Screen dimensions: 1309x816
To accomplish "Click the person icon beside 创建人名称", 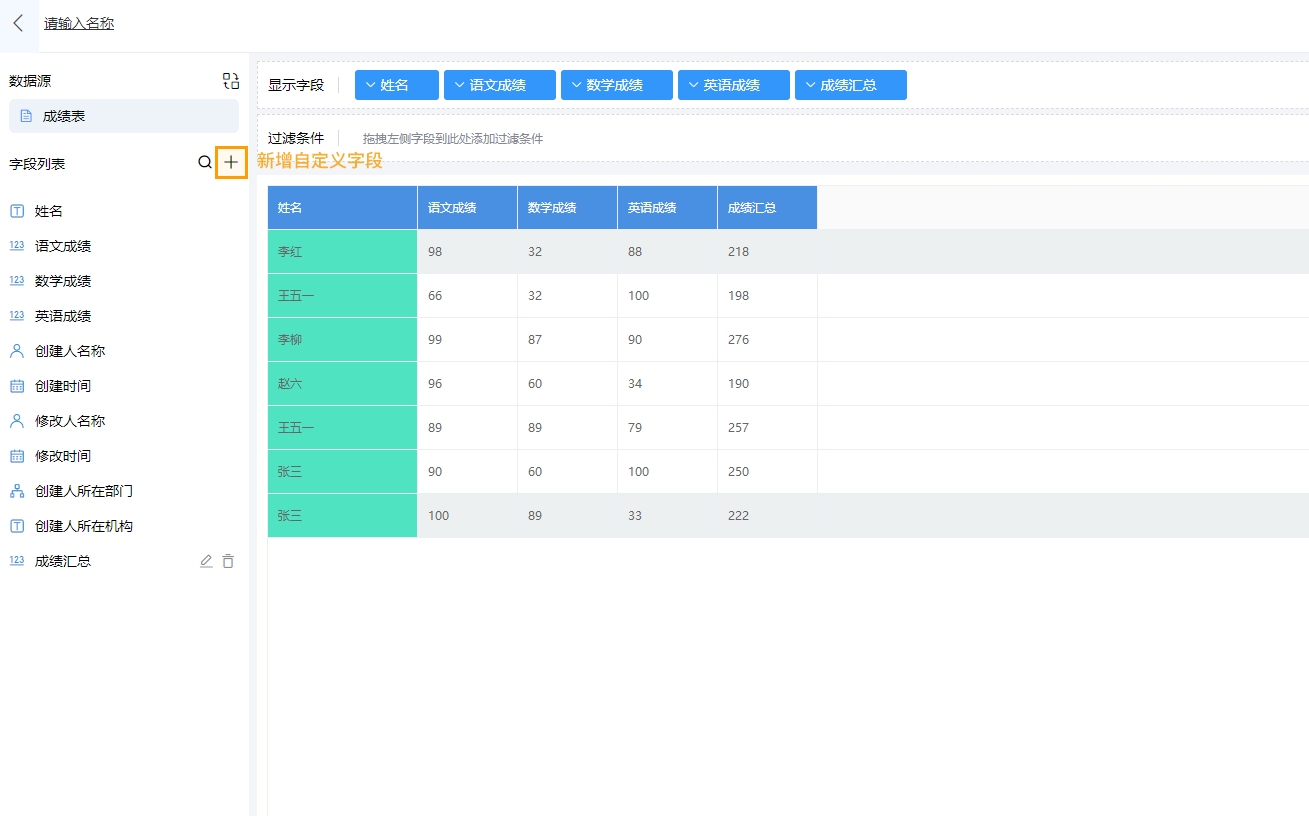I will pyautogui.click(x=17, y=350).
